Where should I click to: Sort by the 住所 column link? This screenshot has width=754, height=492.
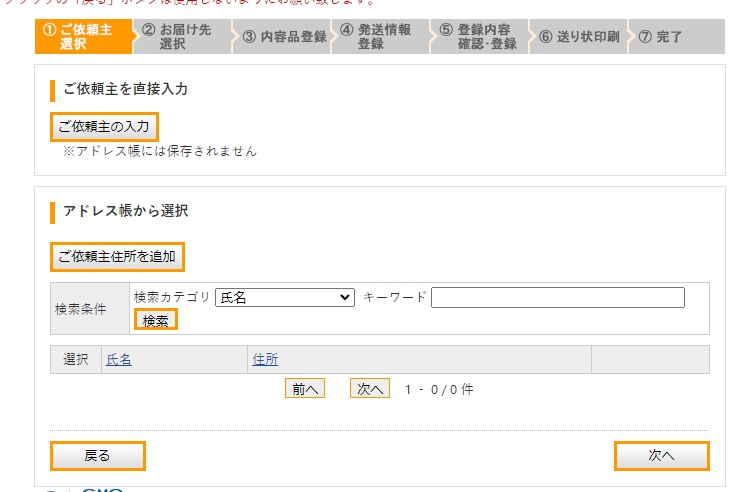click(265, 359)
